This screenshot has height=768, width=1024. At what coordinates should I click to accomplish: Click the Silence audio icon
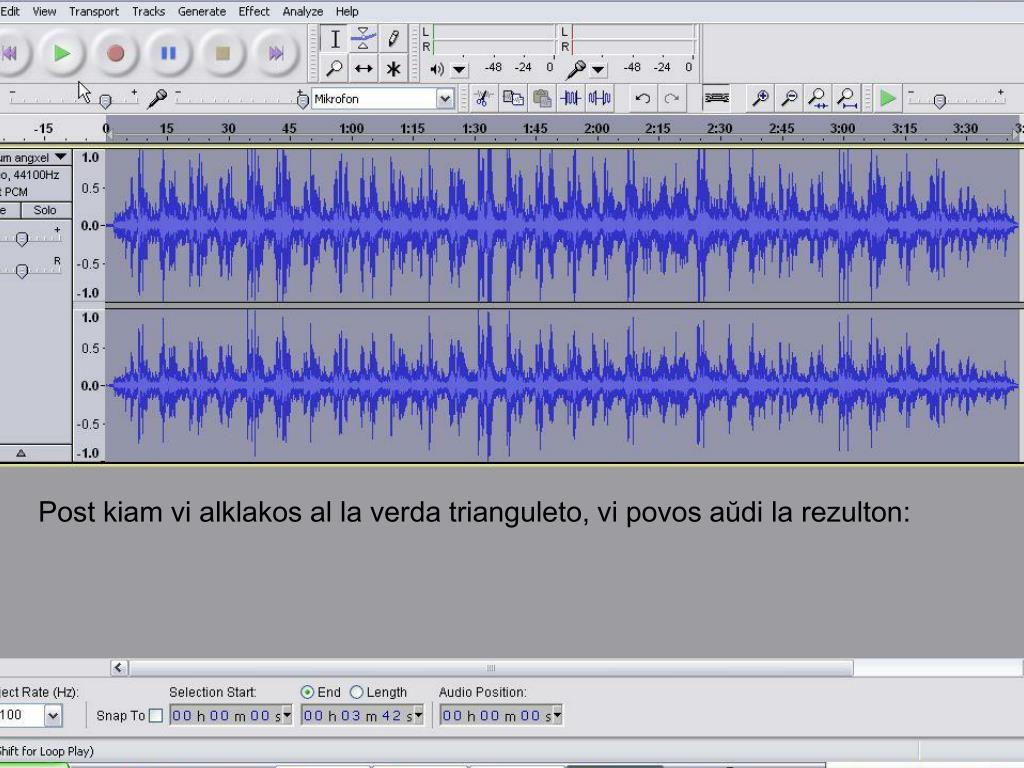point(600,99)
